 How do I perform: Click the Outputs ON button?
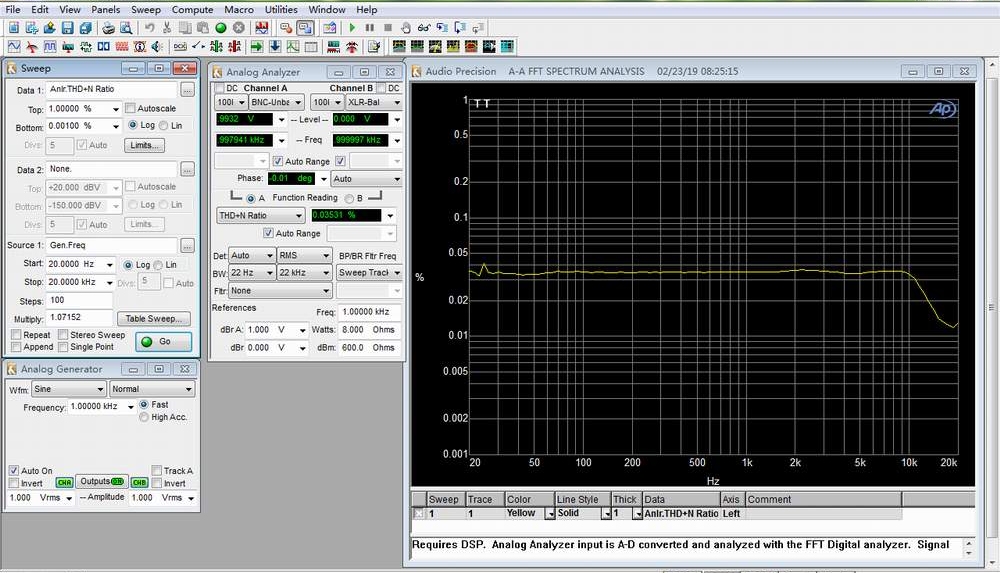101,482
